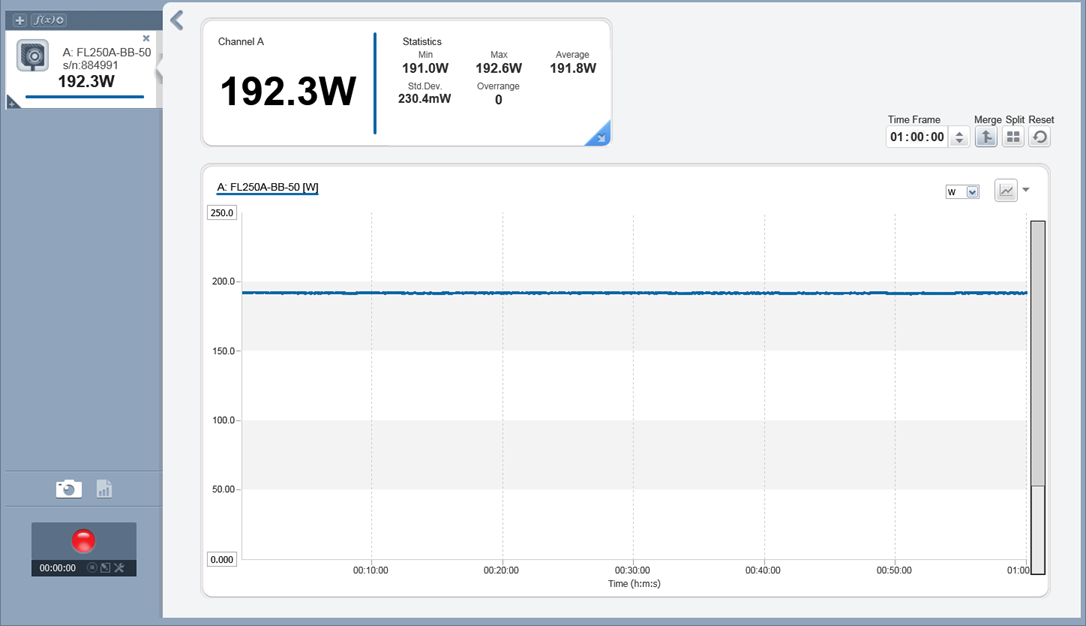
Task: Click the FL250A-BB-50 sensor head icon
Action: click(x=33, y=57)
